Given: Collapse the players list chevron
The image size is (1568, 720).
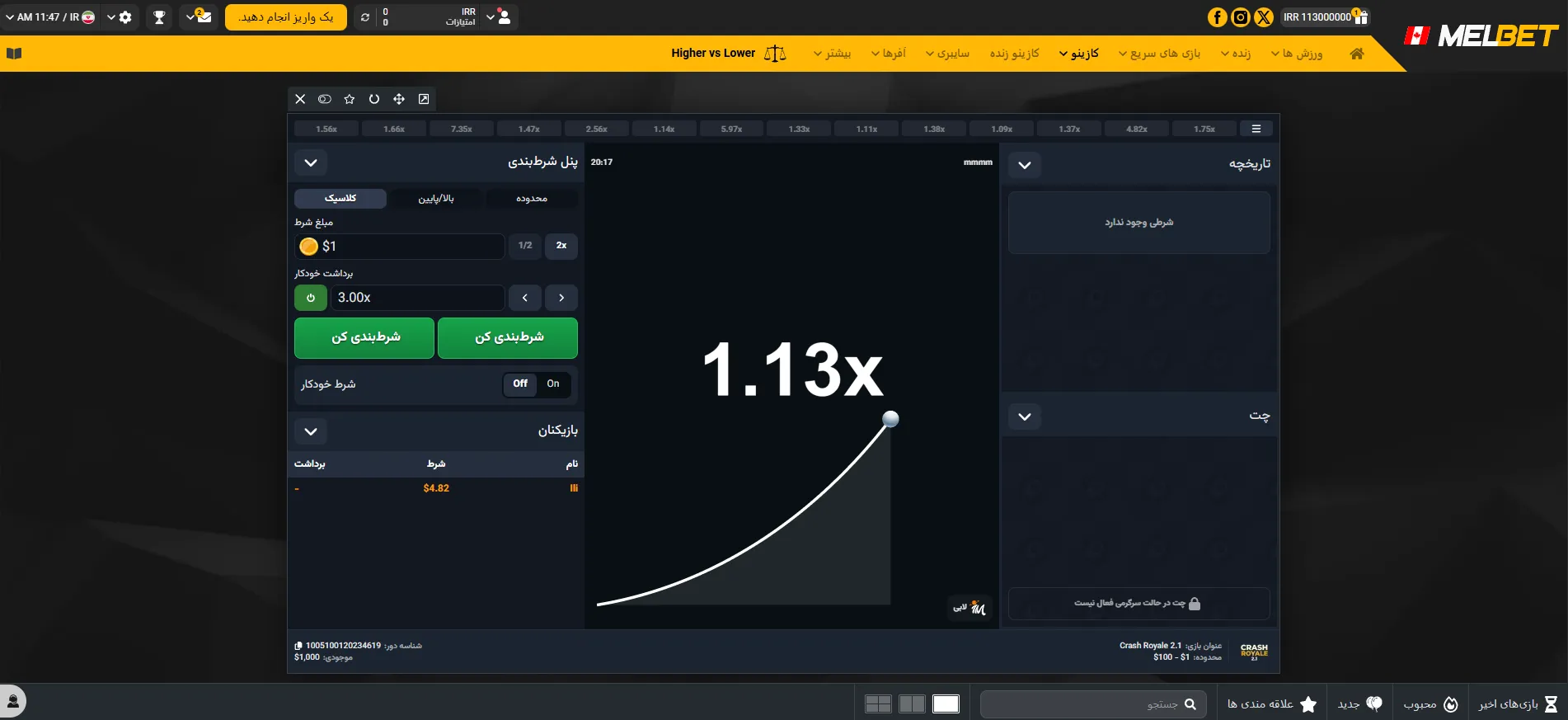Looking at the screenshot, I should [x=311, y=431].
